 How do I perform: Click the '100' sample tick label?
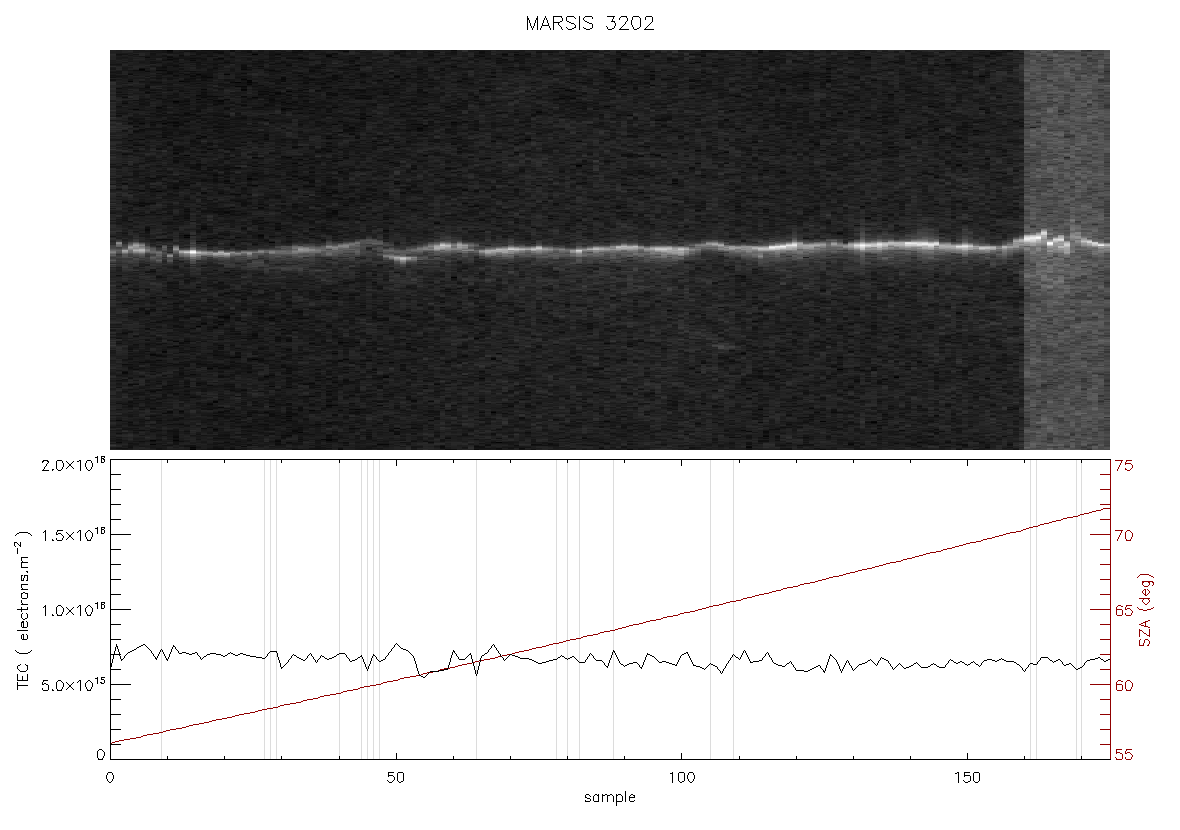tap(681, 778)
